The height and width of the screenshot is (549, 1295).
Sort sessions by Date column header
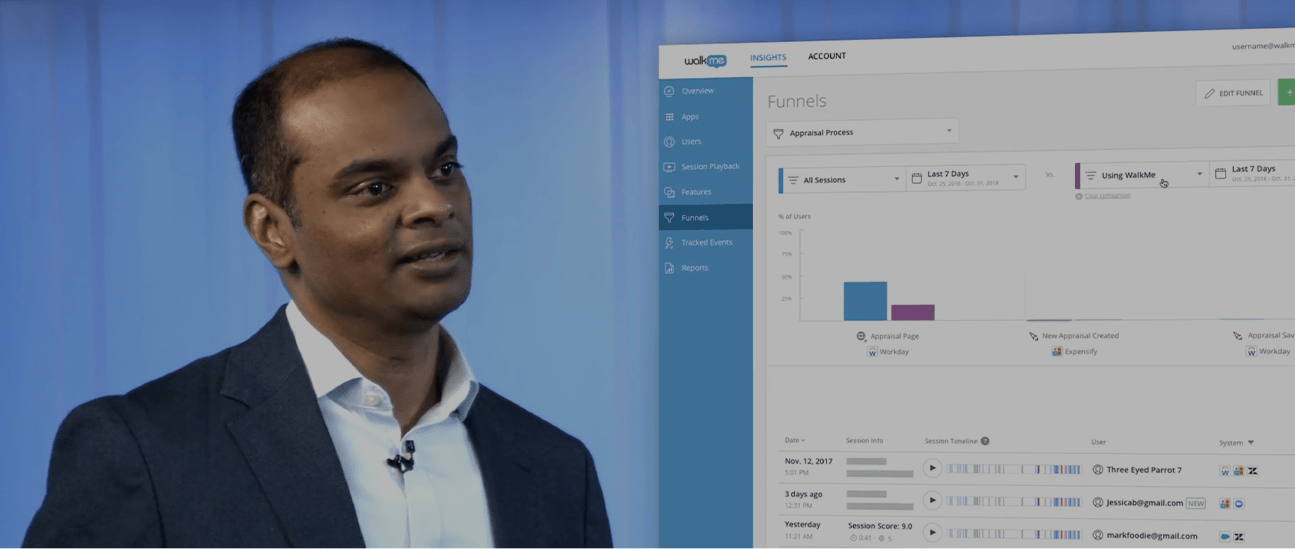point(795,440)
